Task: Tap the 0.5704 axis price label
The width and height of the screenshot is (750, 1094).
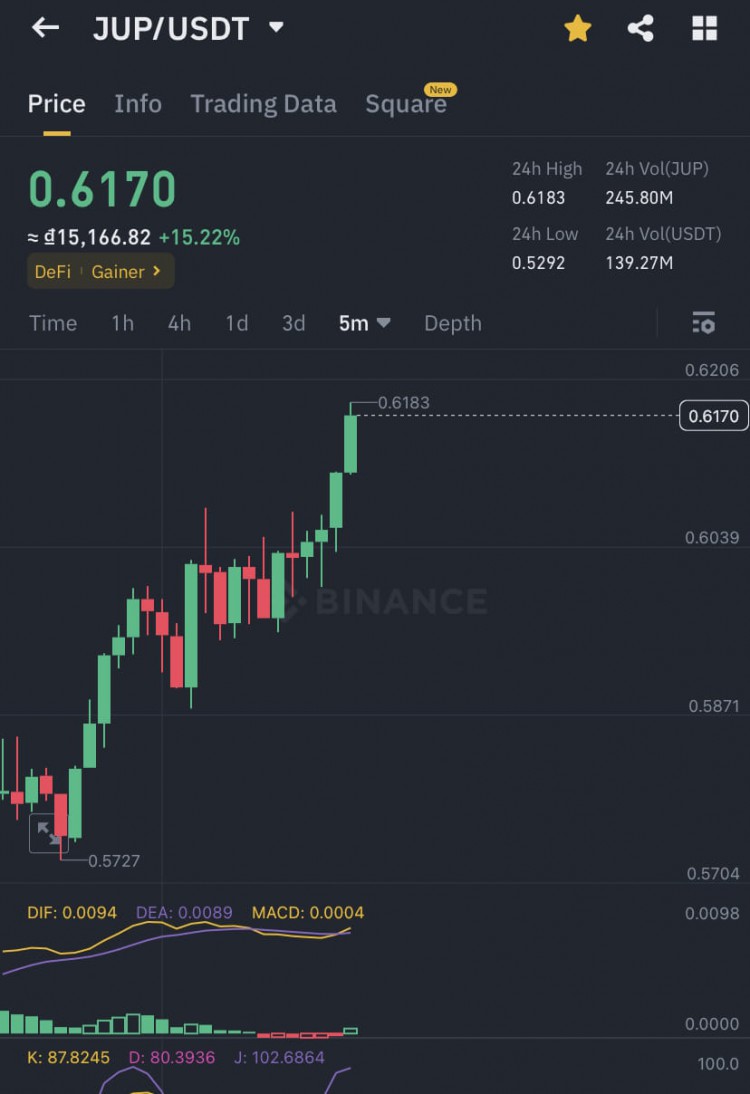Action: pyautogui.click(x=712, y=874)
